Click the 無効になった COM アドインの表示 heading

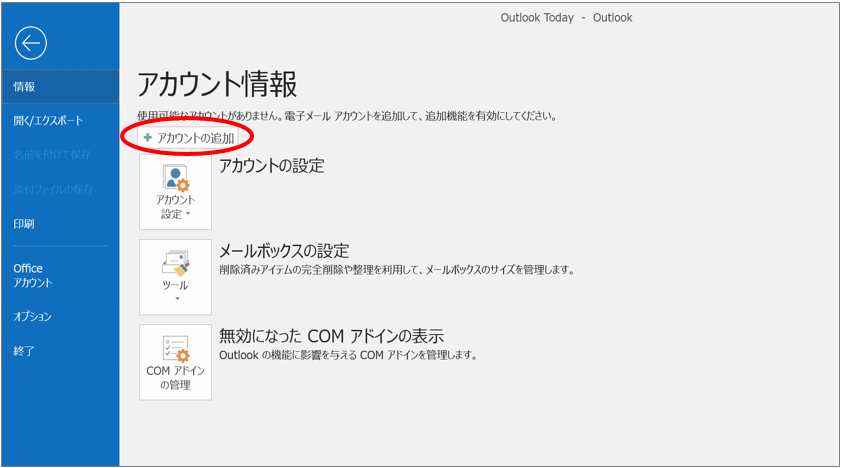(331, 336)
